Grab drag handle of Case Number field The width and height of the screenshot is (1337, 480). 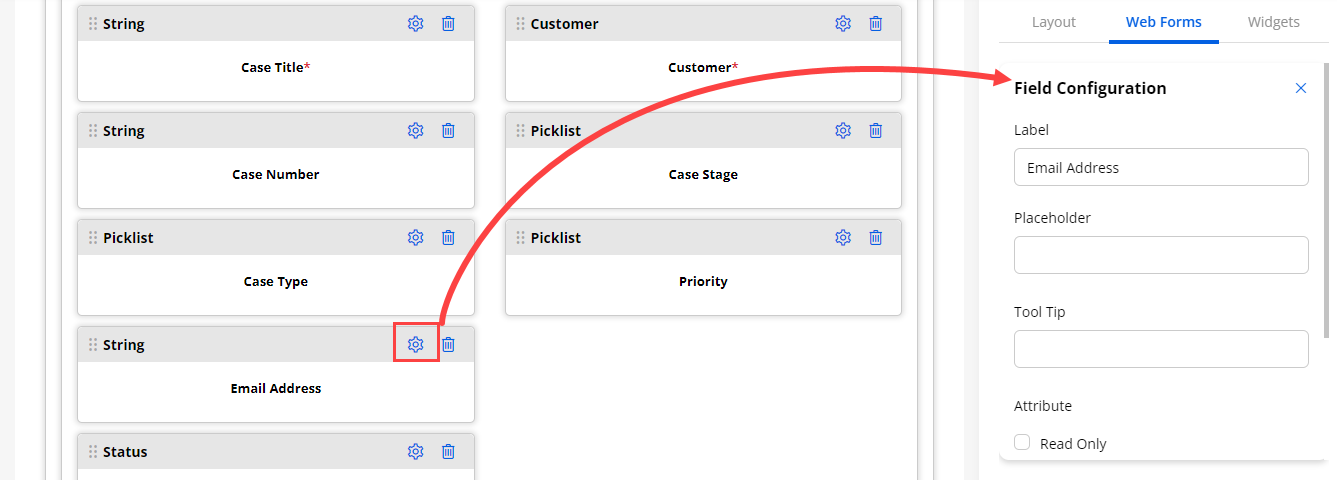93,131
